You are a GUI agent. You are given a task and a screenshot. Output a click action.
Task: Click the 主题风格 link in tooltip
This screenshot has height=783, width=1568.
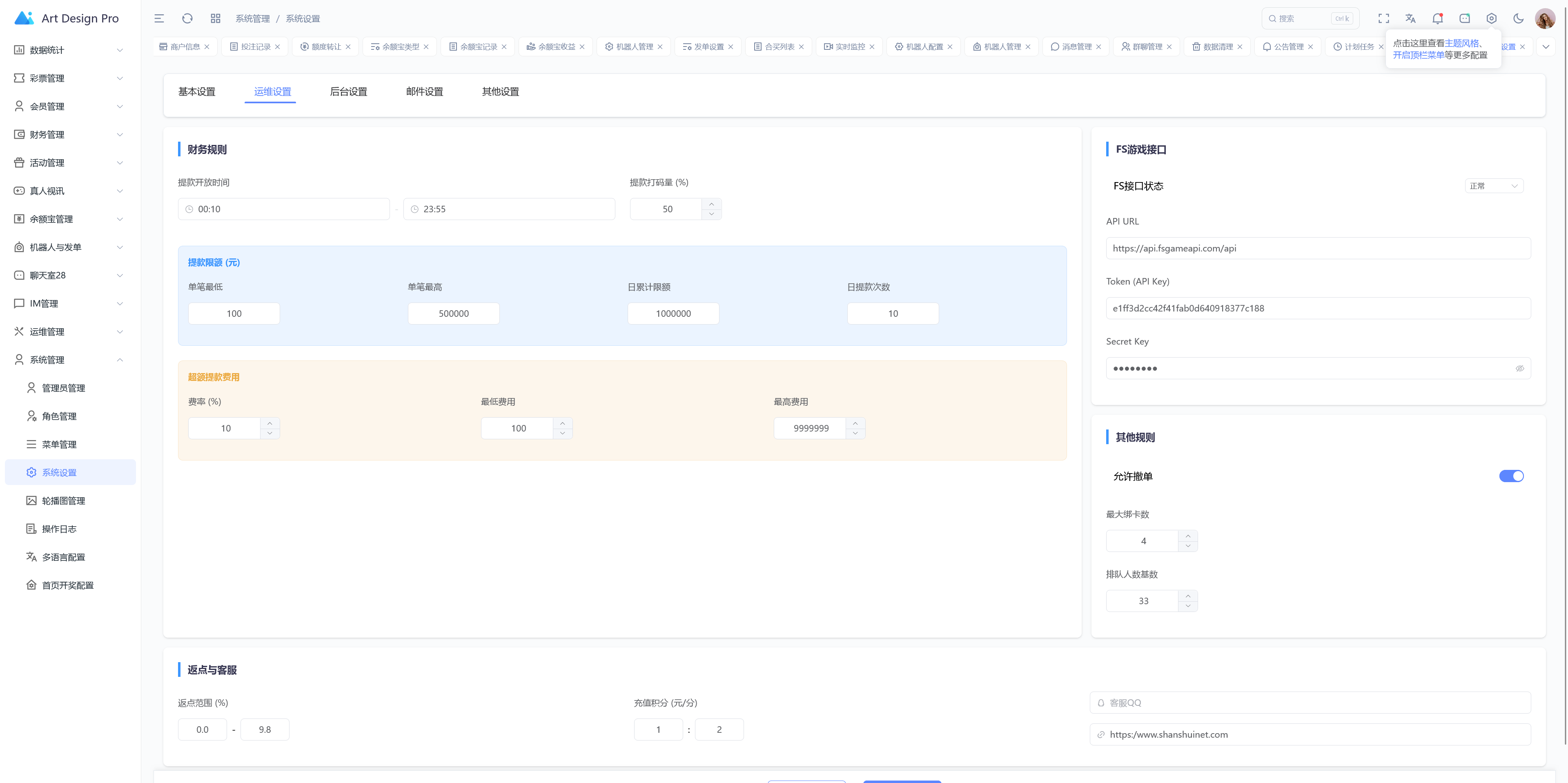pos(1461,43)
